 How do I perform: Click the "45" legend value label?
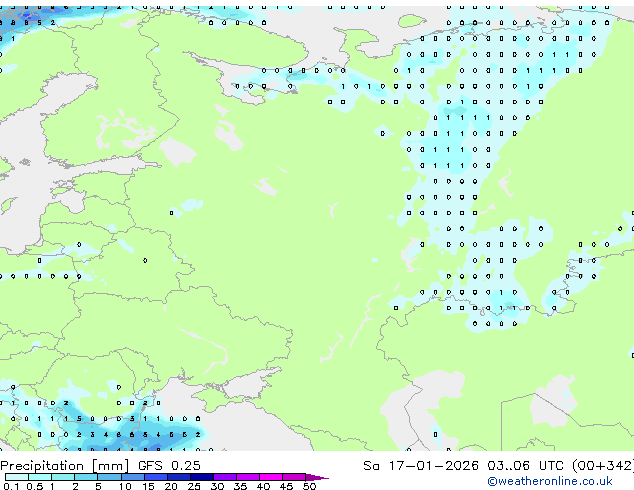click(x=286, y=486)
